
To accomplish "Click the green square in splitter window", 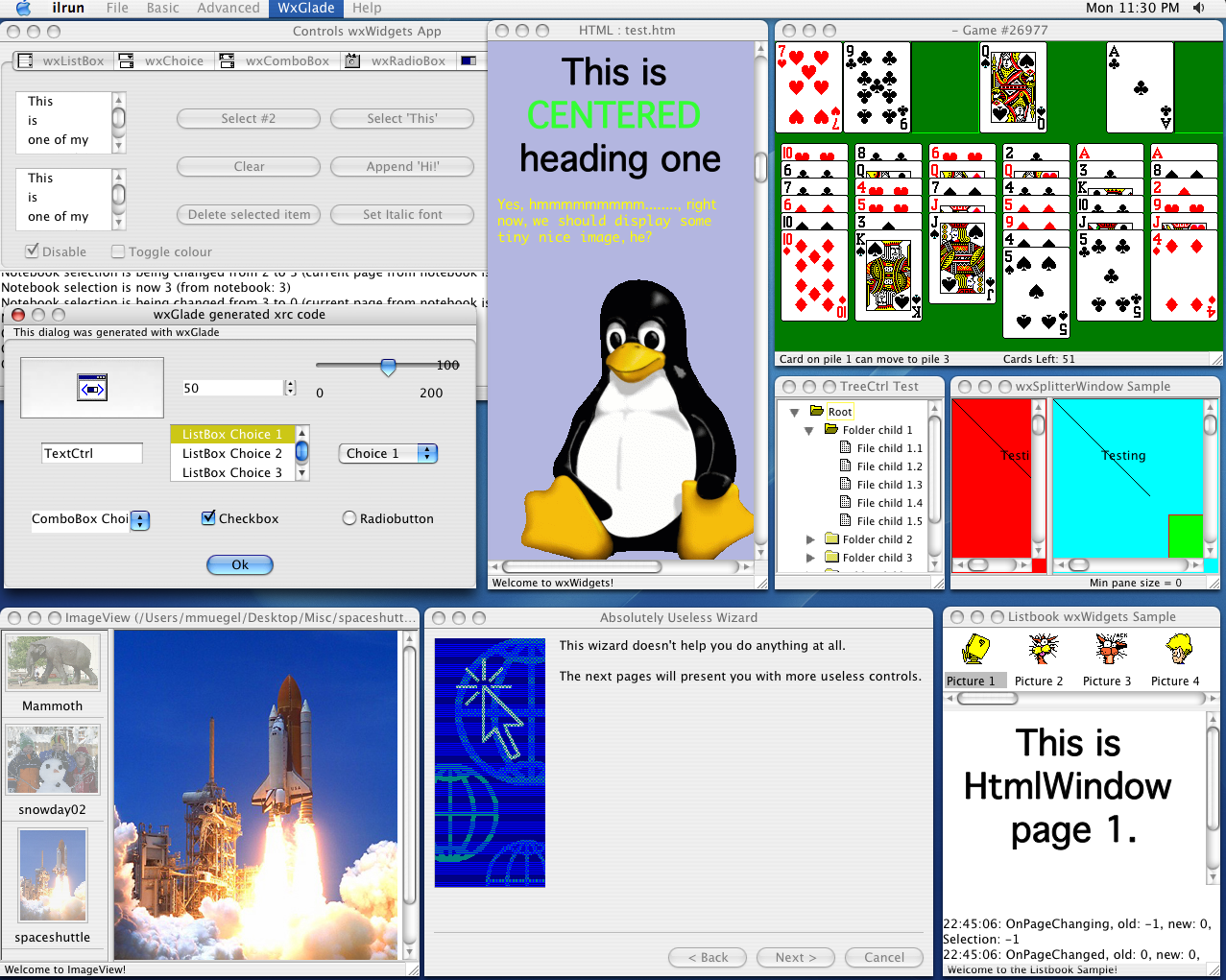I will pyautogui.click(x=1185, y=536).
